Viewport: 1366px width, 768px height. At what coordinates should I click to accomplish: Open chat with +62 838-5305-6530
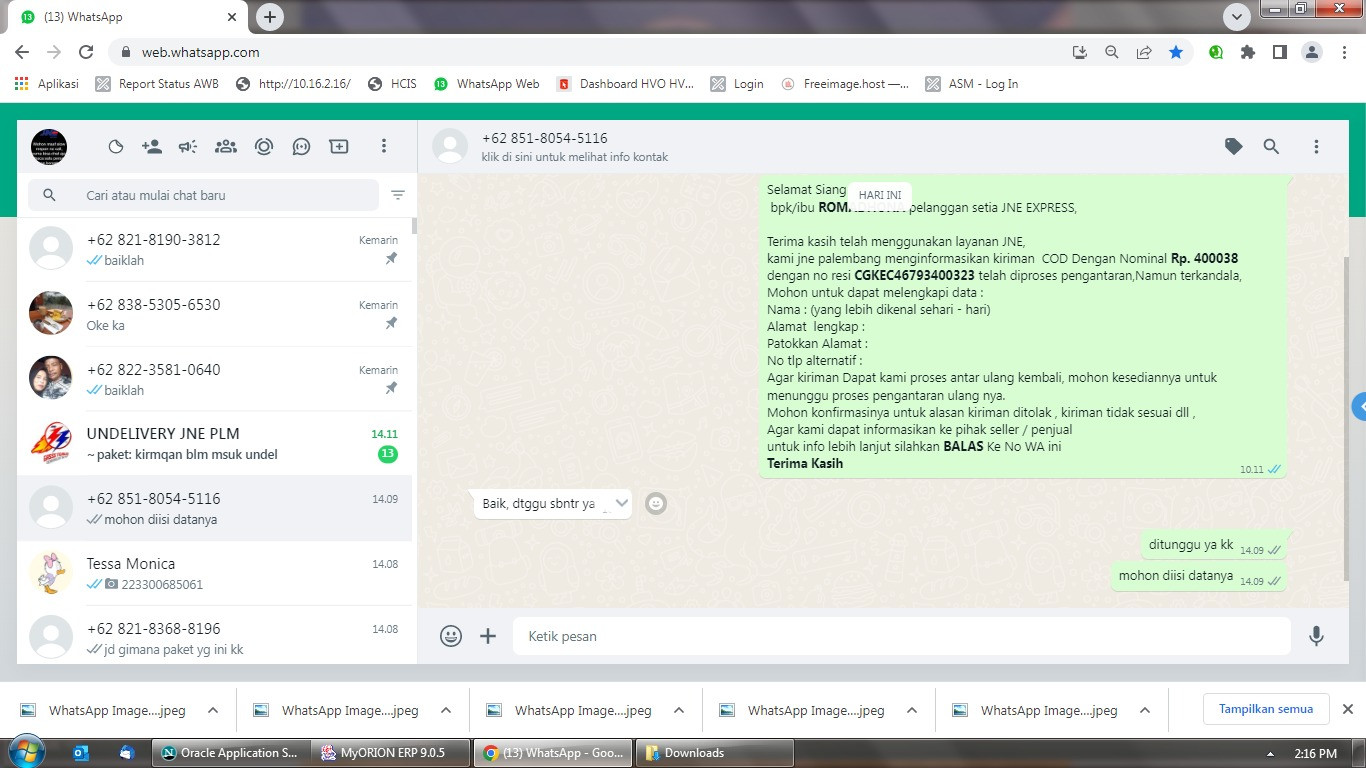click(x=214, y=314)
